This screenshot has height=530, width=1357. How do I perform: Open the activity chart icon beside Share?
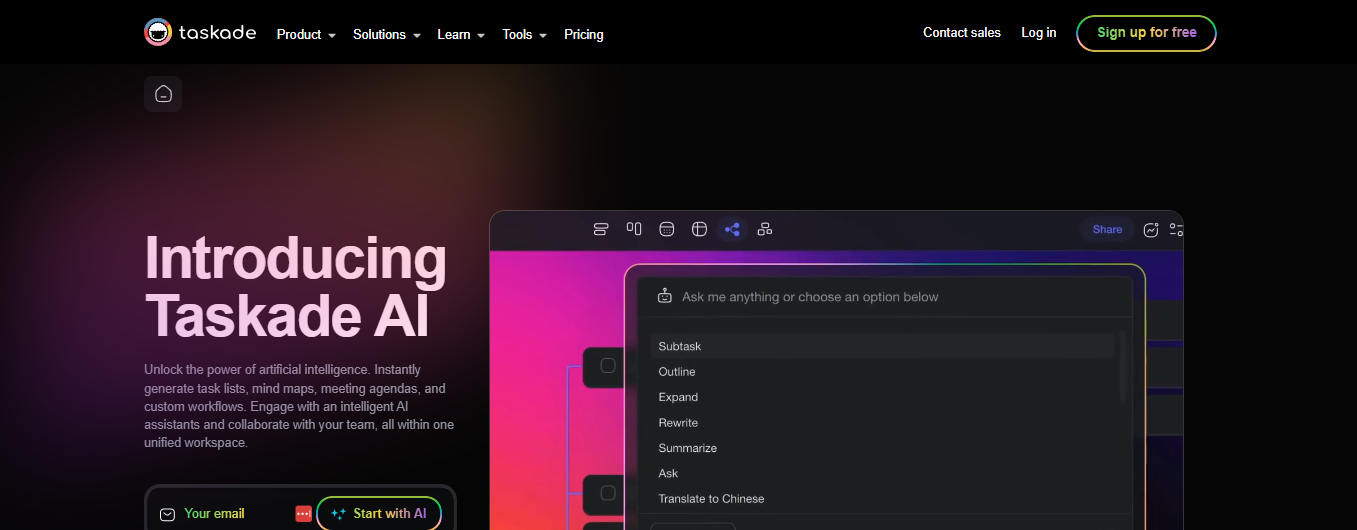pos(1151,229)
